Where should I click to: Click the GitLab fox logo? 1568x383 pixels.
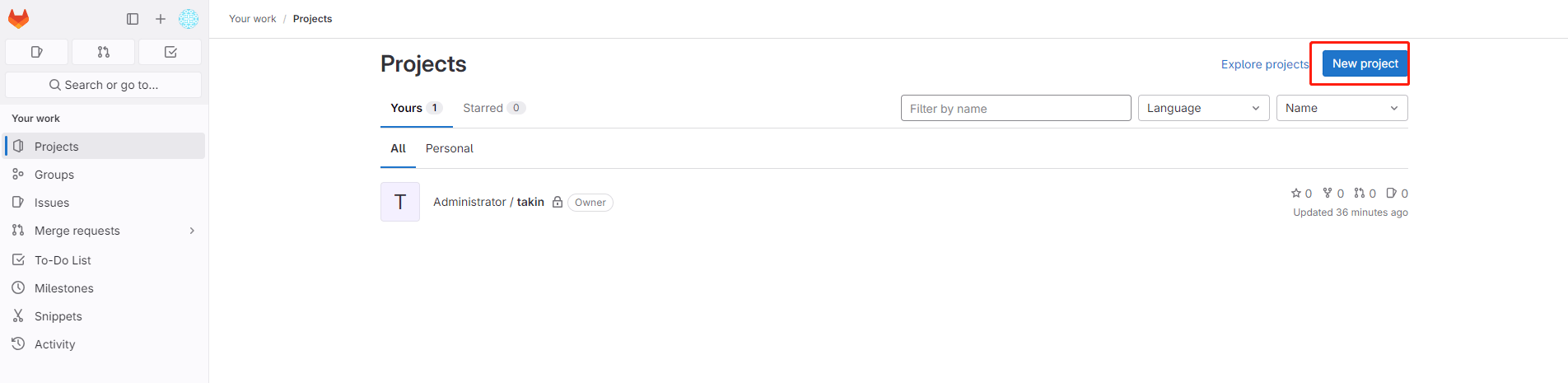pyautogui.click(x=18, y=18)
